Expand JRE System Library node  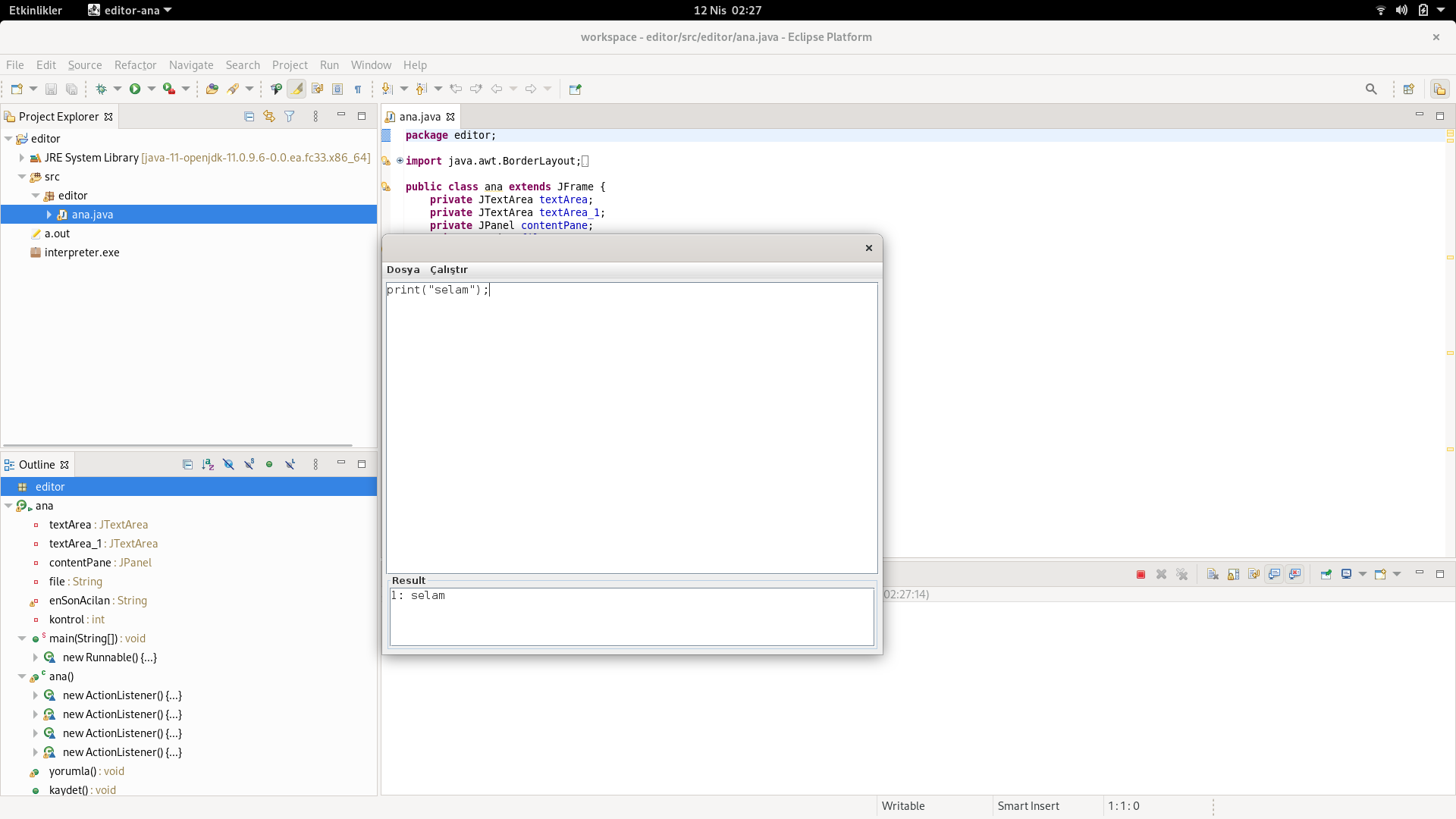pos(22,158)
